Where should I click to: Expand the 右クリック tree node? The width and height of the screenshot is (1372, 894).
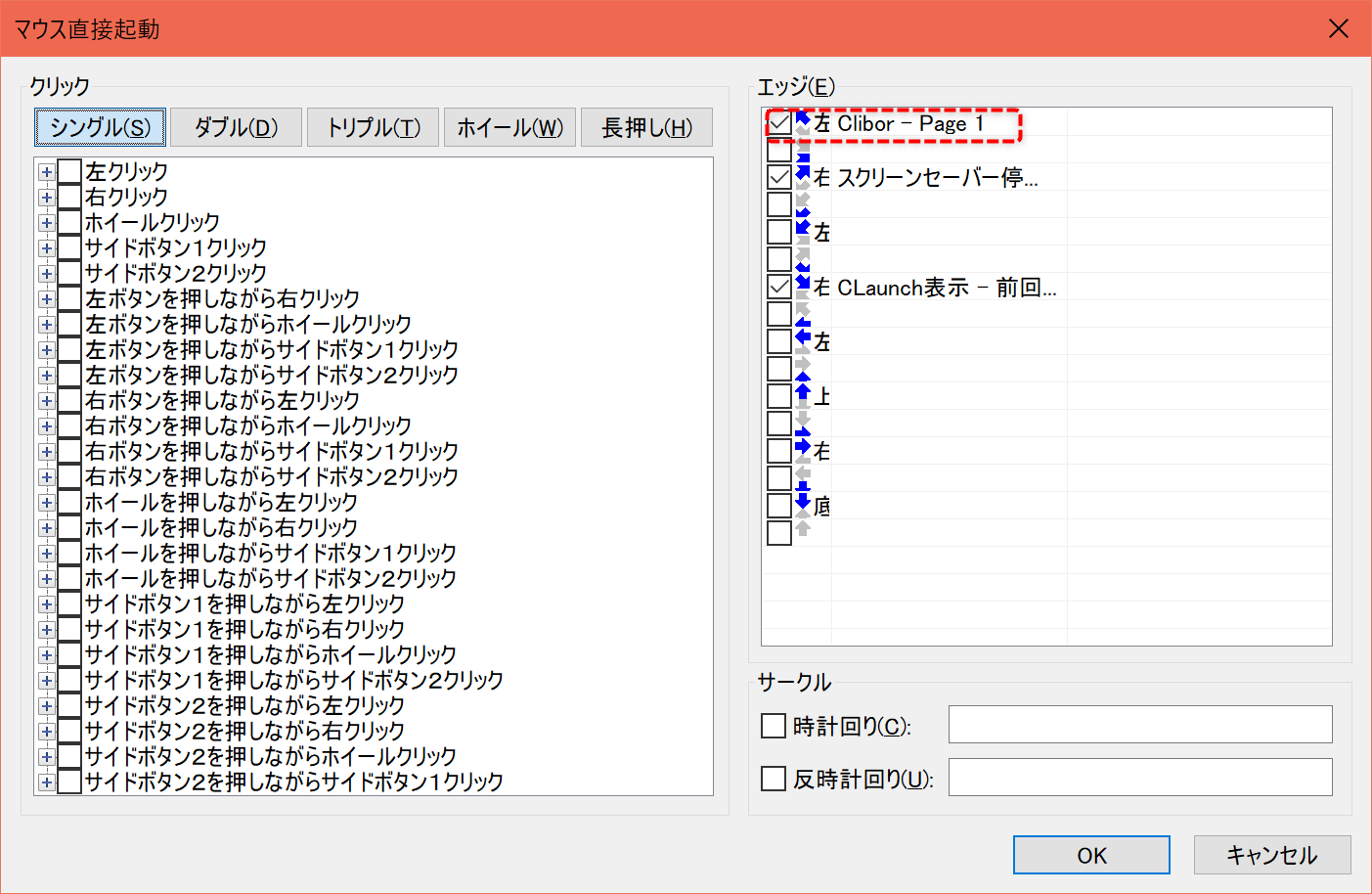point(46,198)
